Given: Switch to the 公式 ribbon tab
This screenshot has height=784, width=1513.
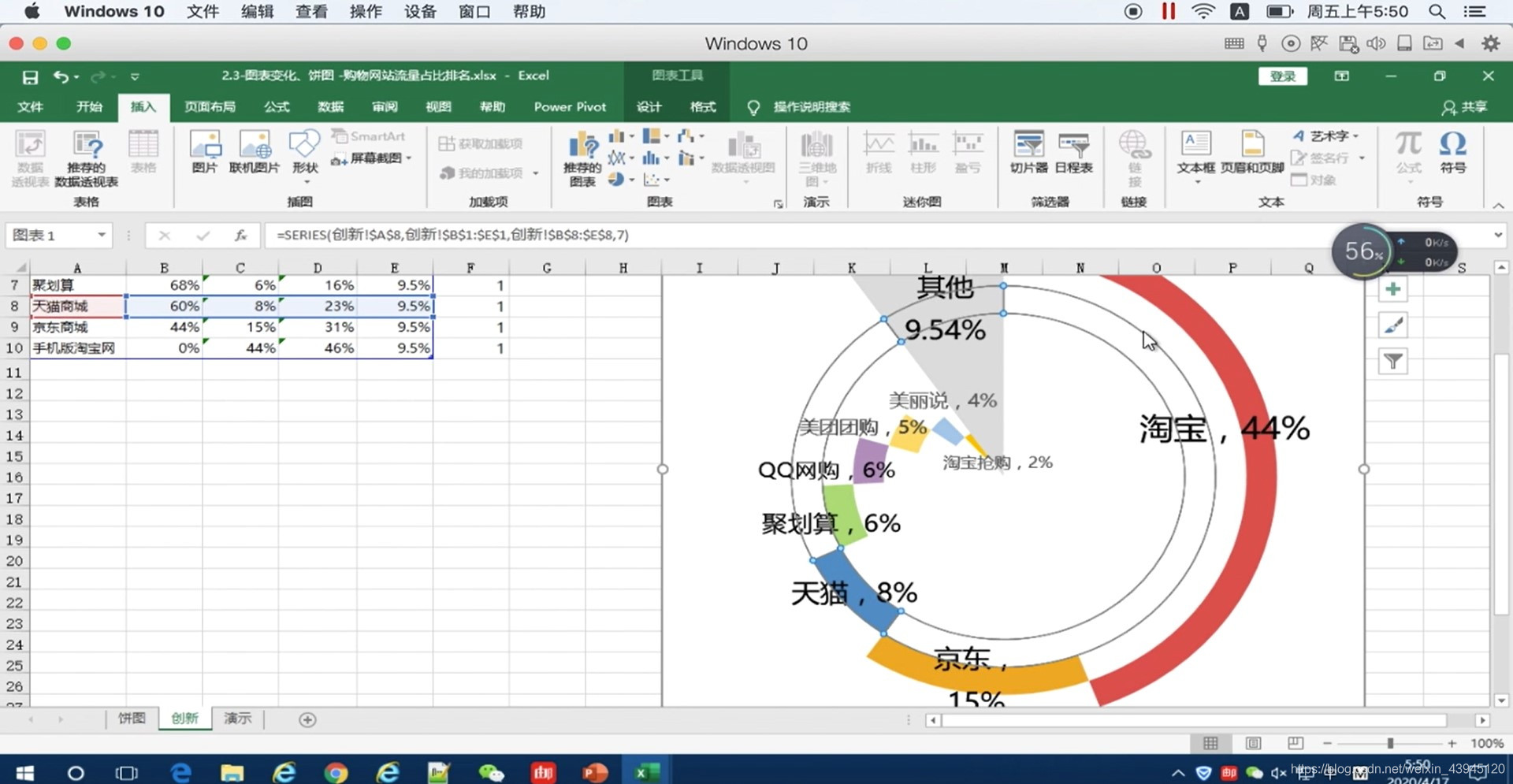Looking at the screenshot, I should point(277,107).
